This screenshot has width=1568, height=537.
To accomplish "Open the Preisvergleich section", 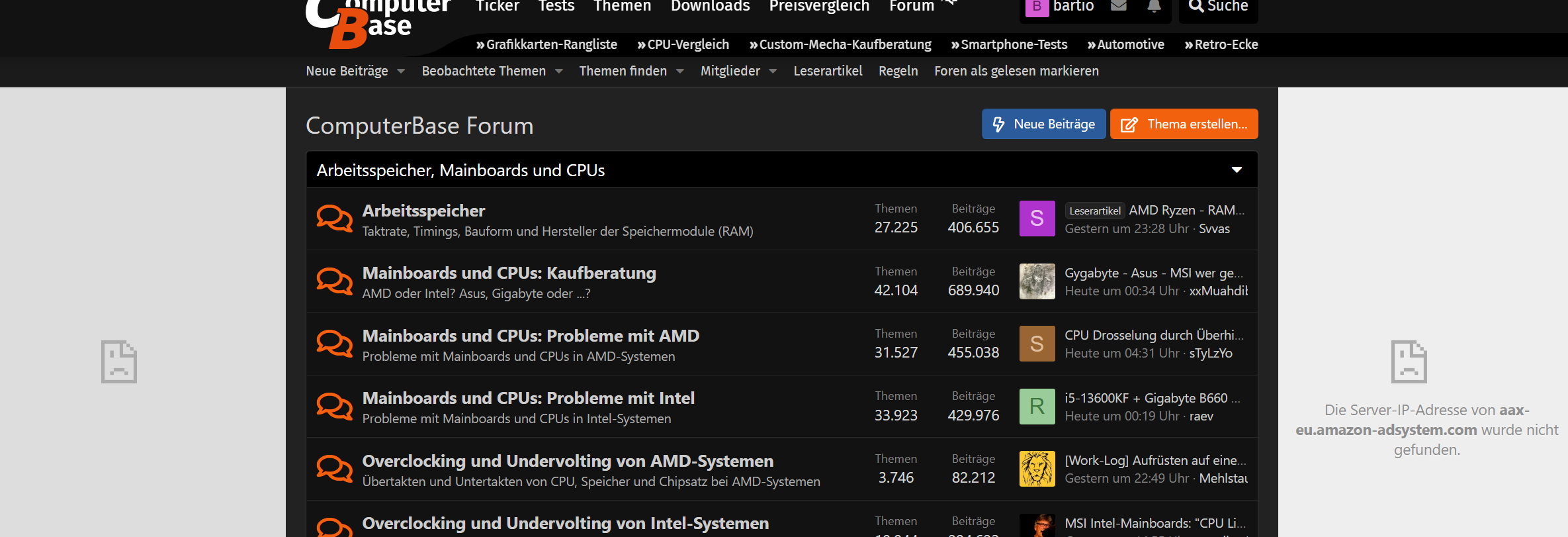I will point(819,7).
